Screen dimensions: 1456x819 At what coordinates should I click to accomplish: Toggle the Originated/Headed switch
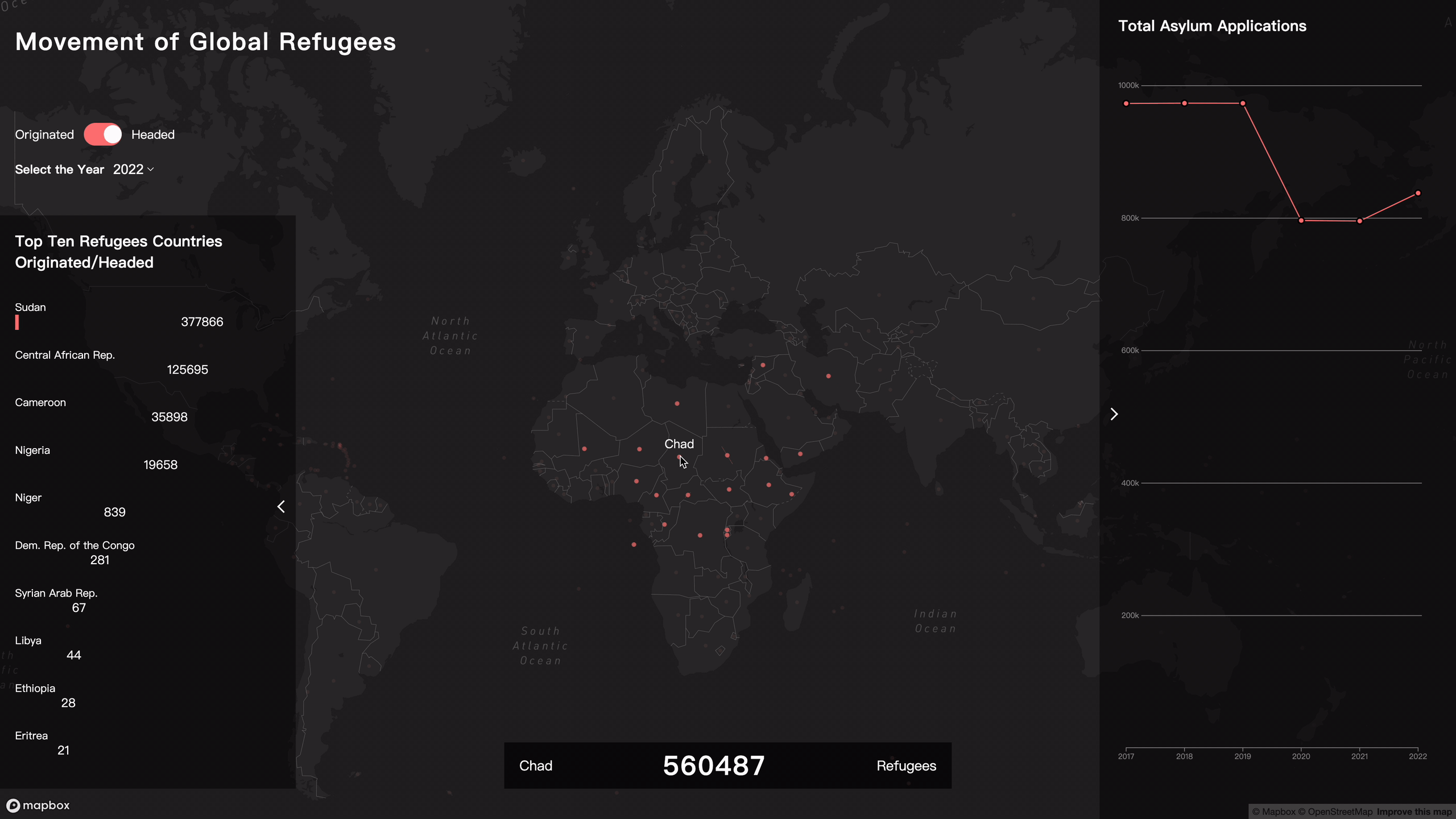pos(102,134)
